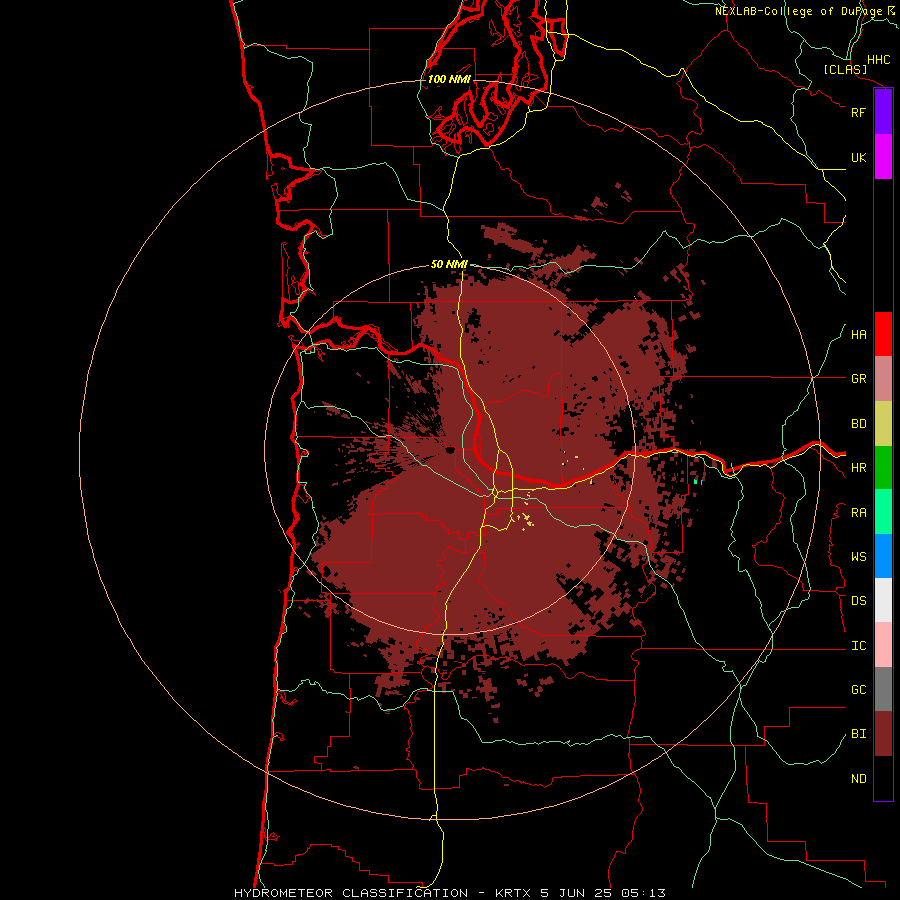The height and width of the screenshot is (900, 900).
Task: Pick the WS blue legend swatch
Action: tap(883, 556)
